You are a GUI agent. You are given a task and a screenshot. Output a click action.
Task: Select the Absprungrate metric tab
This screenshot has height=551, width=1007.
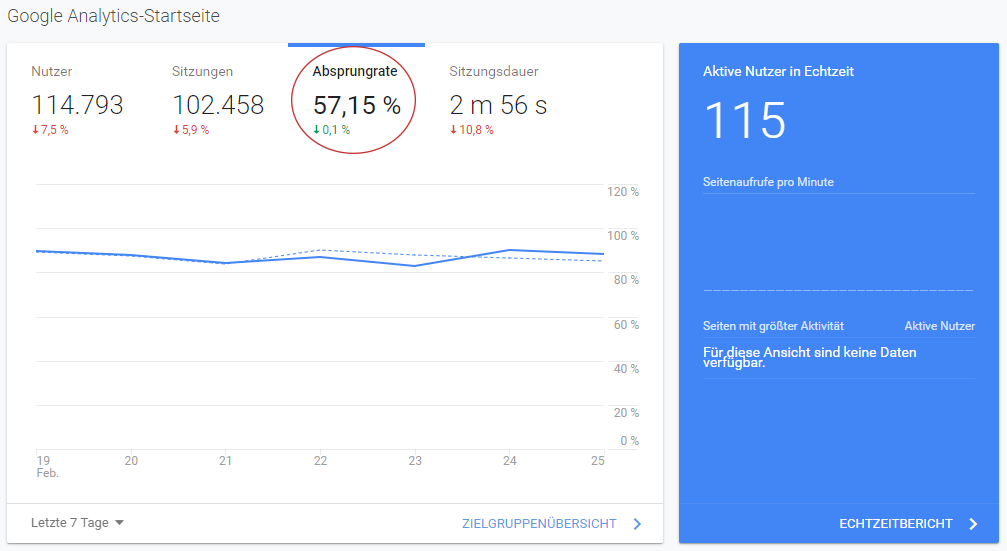click(356, 101)
